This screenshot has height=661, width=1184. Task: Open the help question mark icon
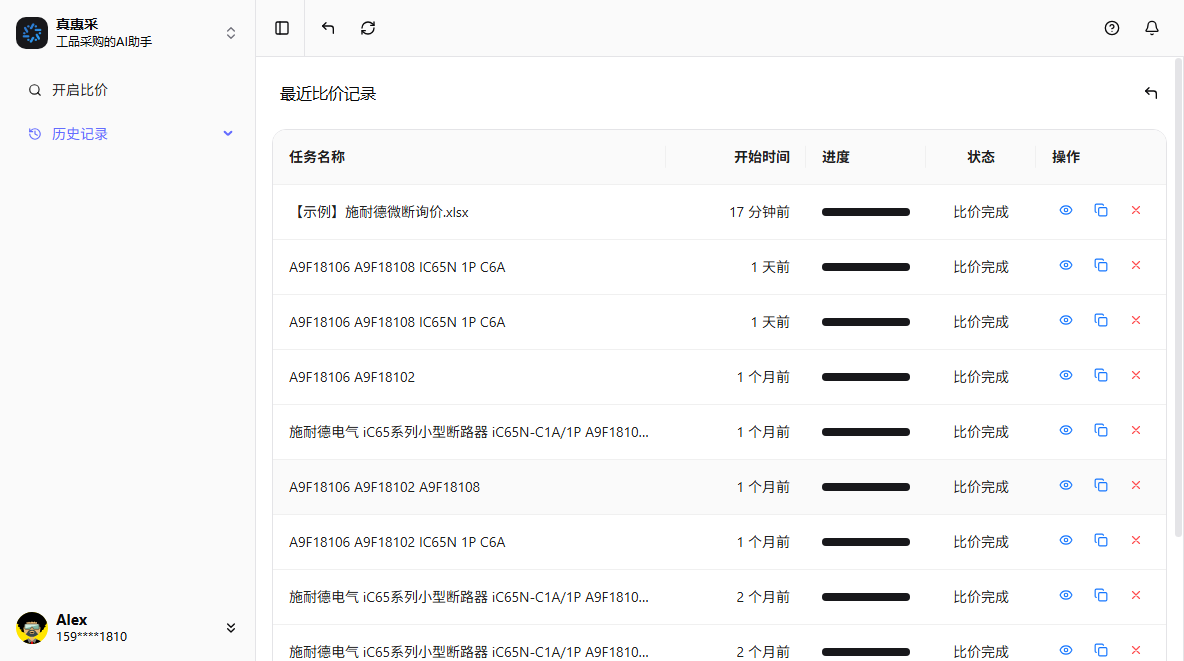coord(1112,28)
